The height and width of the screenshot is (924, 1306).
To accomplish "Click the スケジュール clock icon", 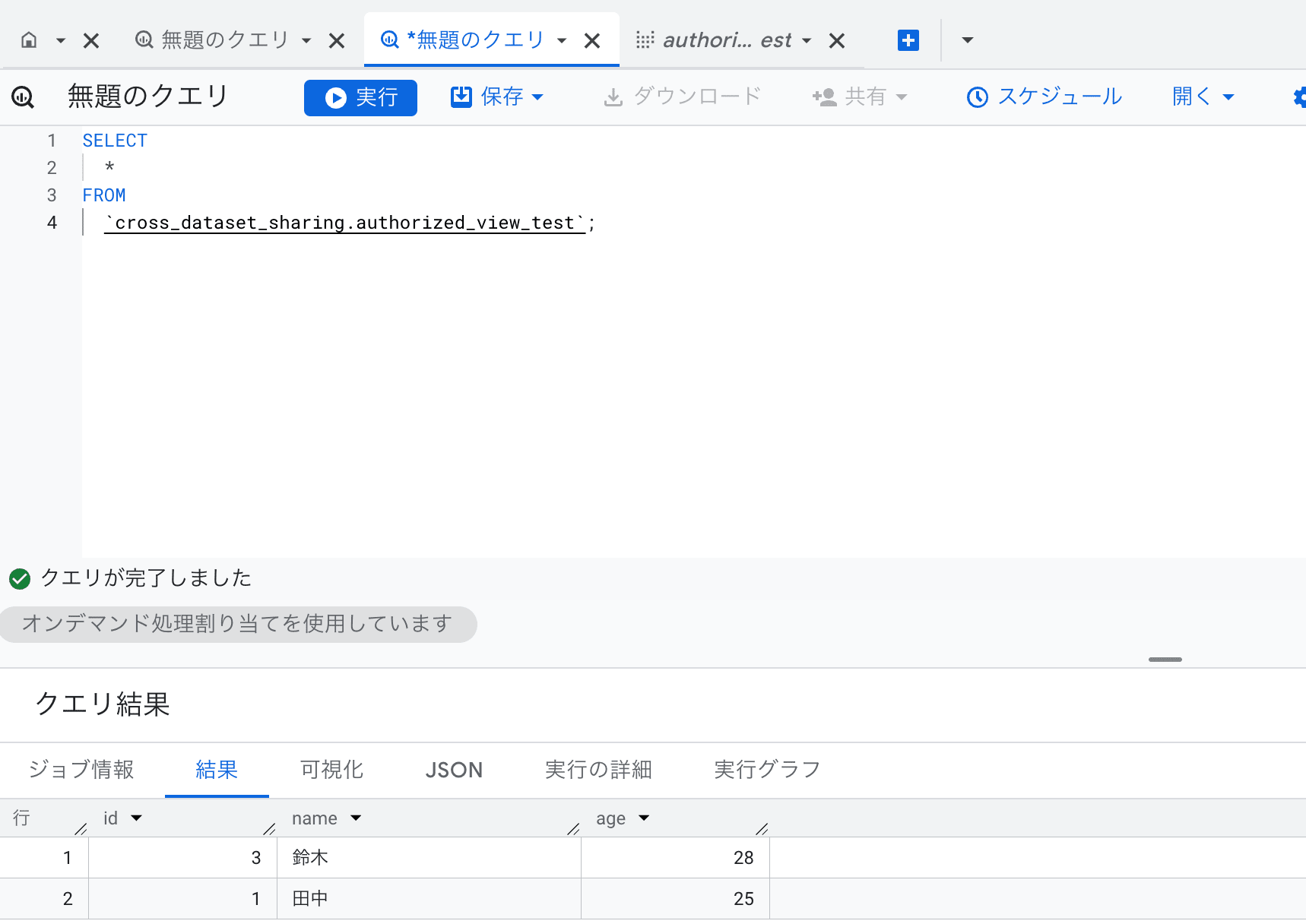I will coord(977,97).
